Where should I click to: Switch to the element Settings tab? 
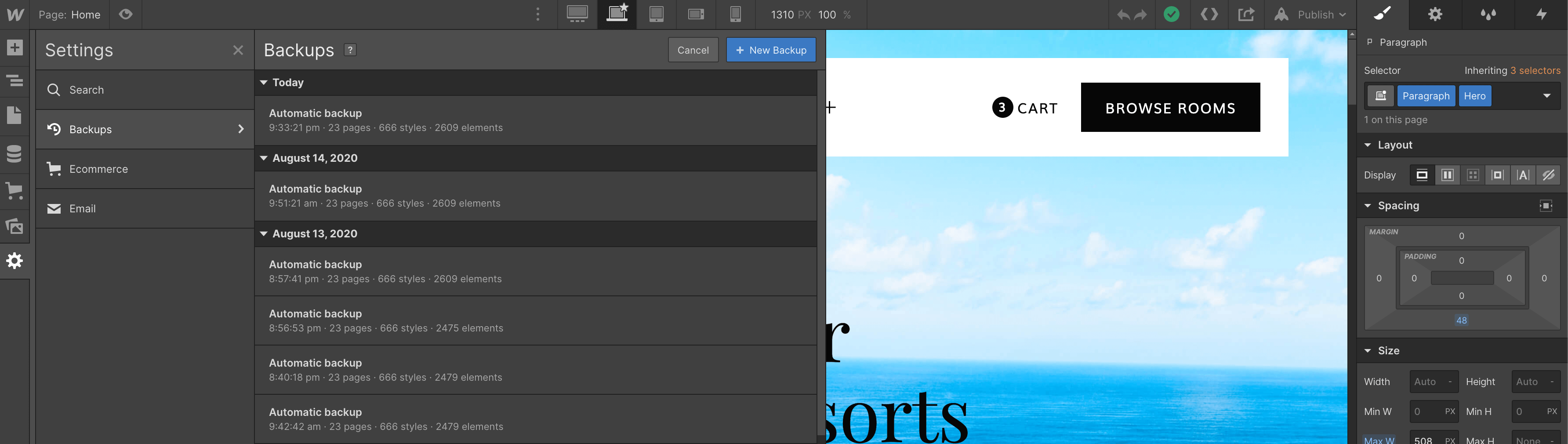(x=1435, y=15)
